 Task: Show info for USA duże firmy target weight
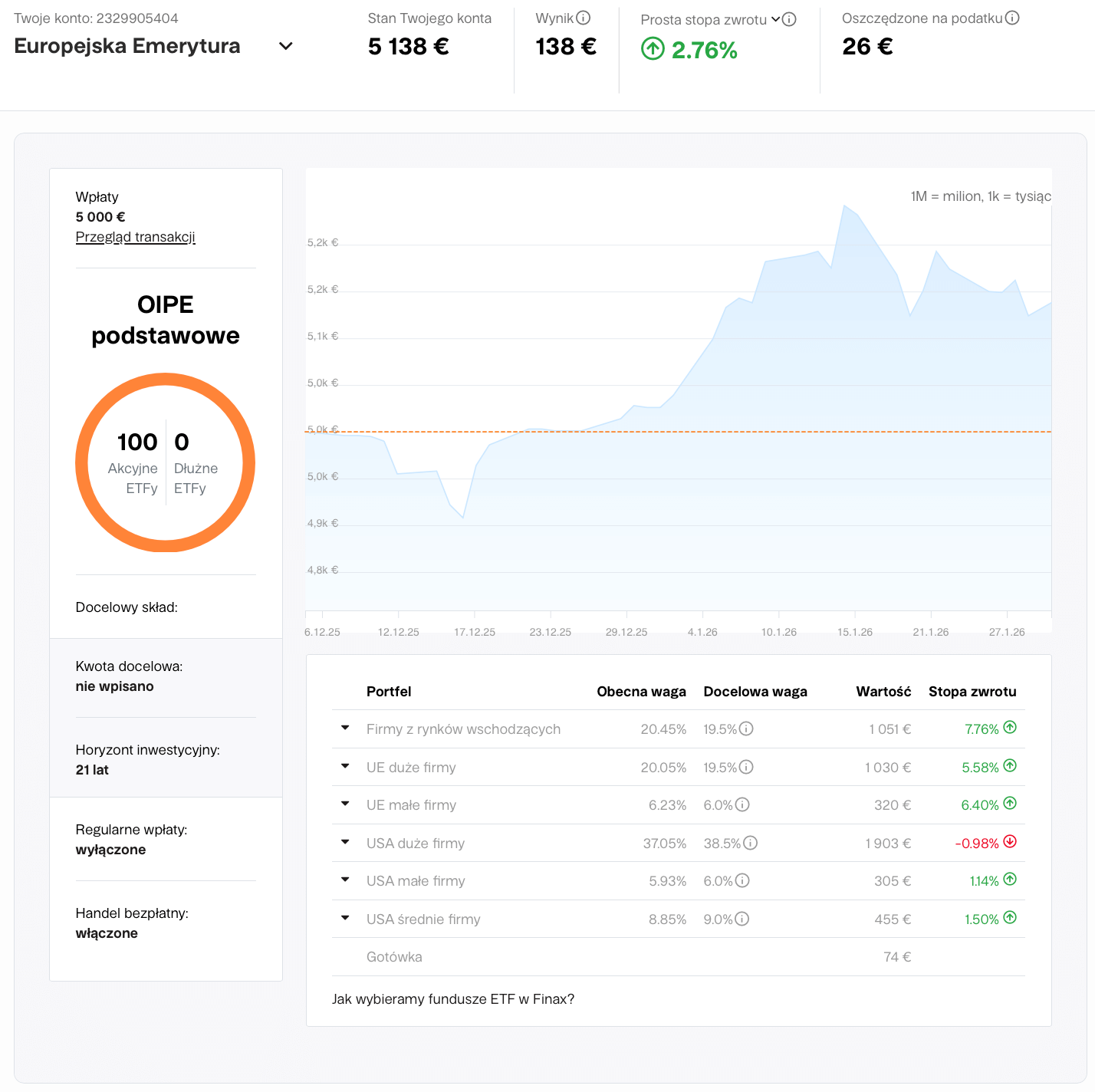pos(751,843)
